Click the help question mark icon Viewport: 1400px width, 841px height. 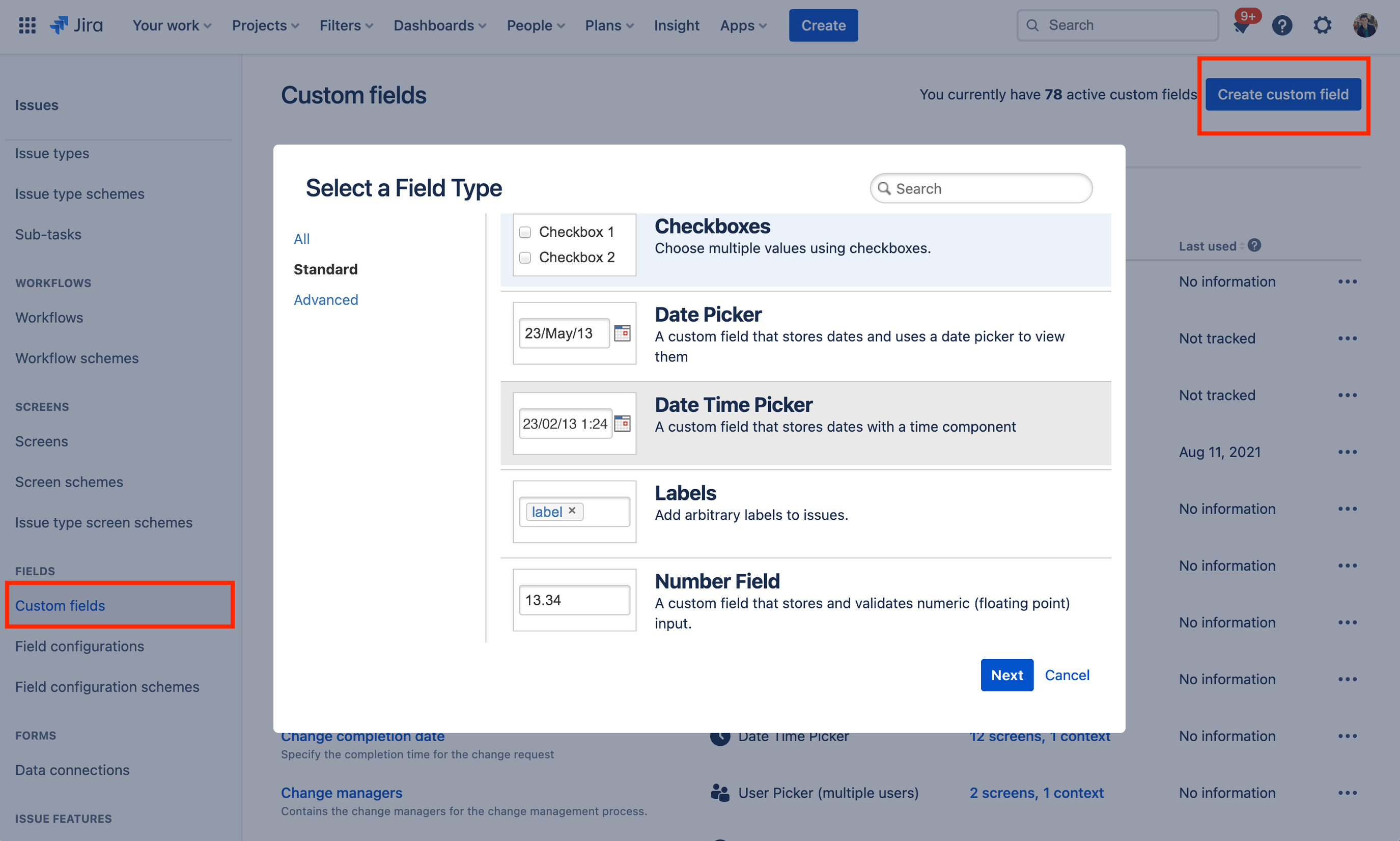(1282, 25)
